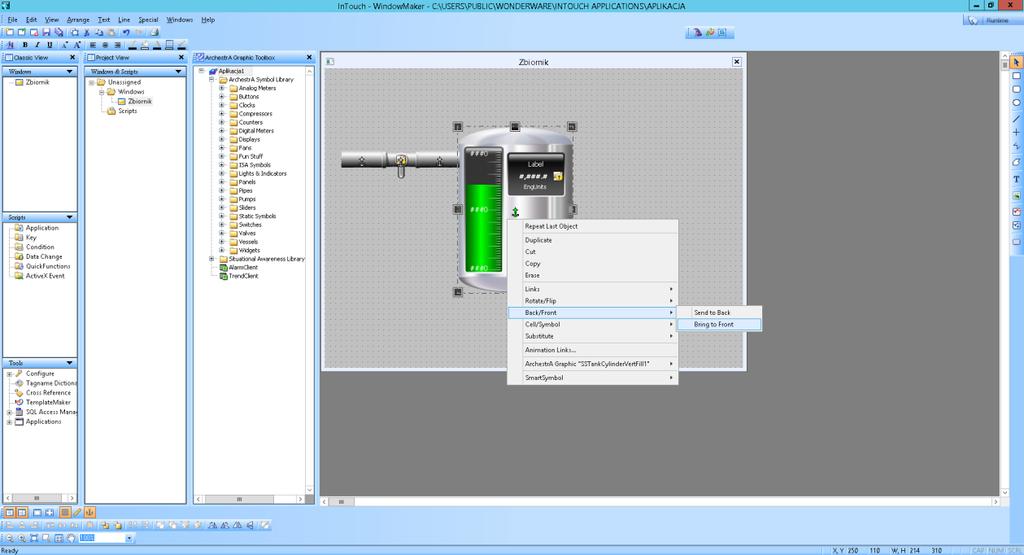The height and width of the screenshot is (555, 1024).
Task: Select the Real-time Trend tool
Action: pos(1016,211)
